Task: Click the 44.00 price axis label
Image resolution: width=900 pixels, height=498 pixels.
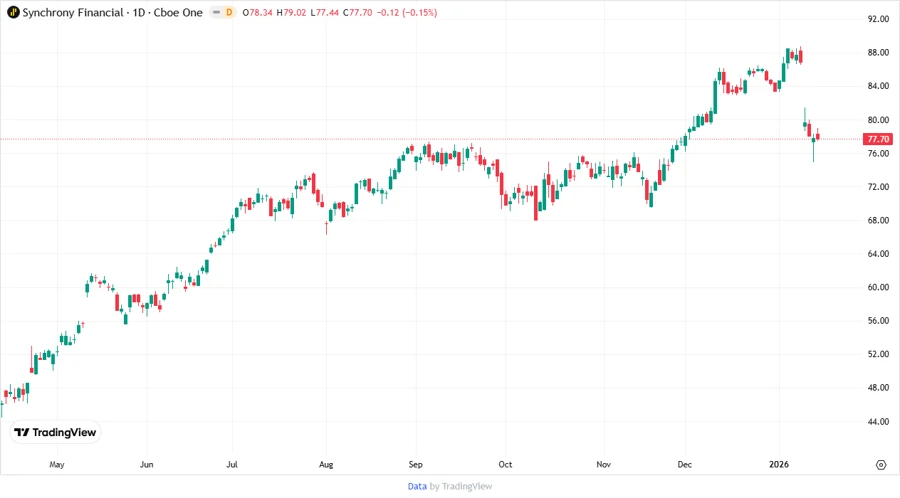Action: 878,422
